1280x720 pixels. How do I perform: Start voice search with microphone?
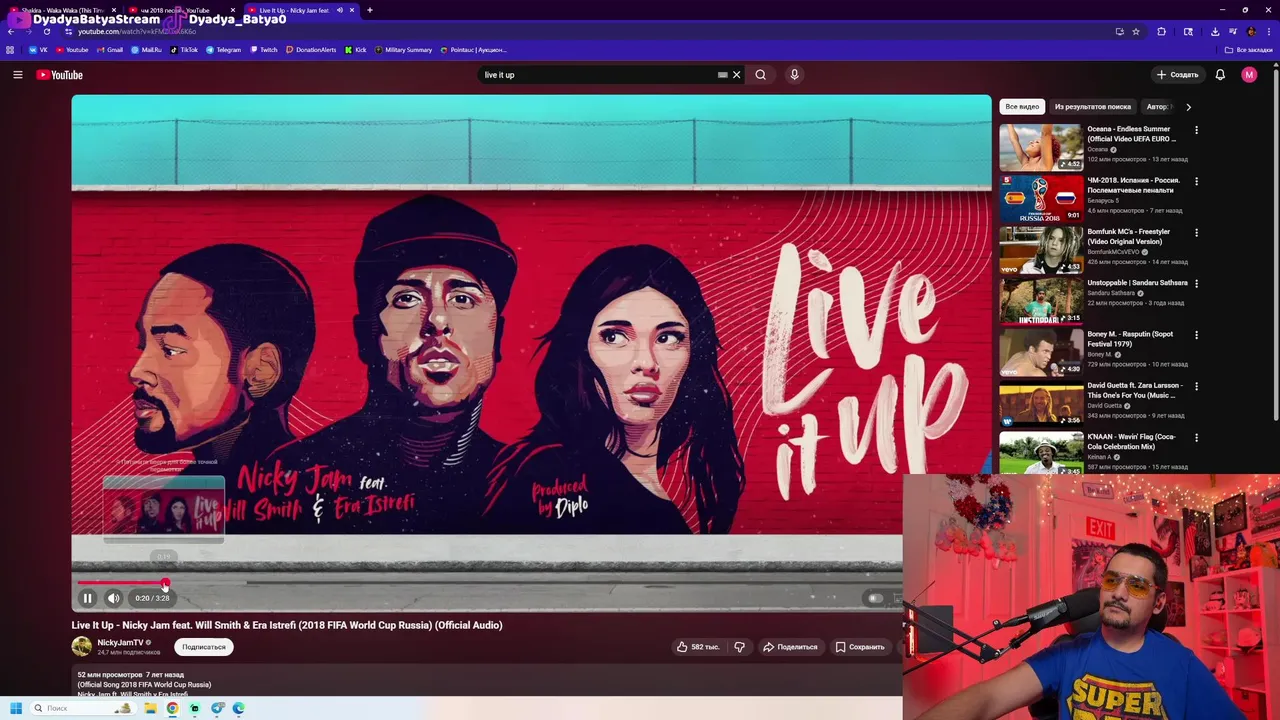tap(794, 75)
